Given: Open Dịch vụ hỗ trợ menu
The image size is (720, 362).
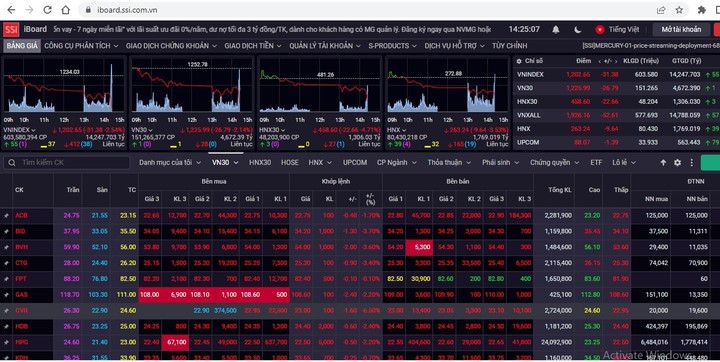Looking at the screenshot, I should coord(454,45).
